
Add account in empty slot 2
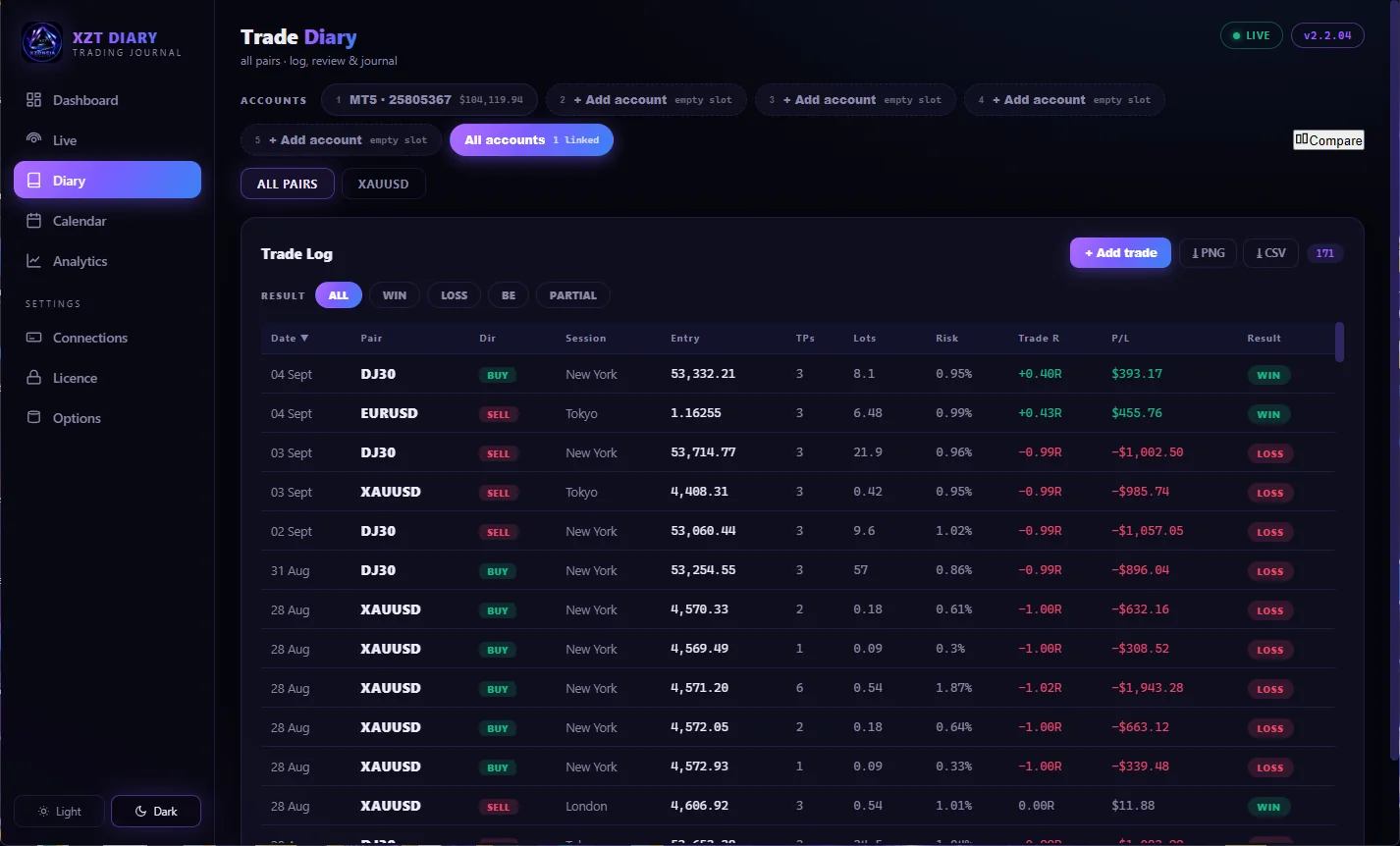tap(646, 100)
